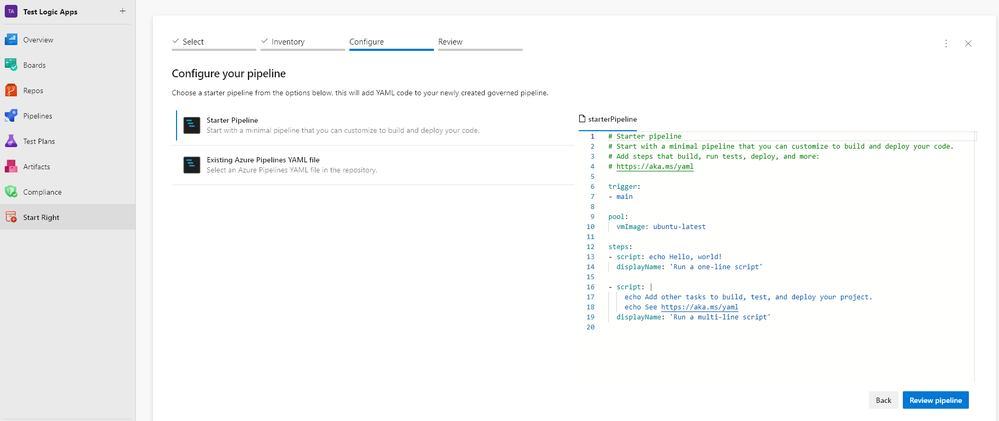The height and width of the screenshot is (421, 999).
Task: Click the Review pipeline button
Action: point(935,400)
